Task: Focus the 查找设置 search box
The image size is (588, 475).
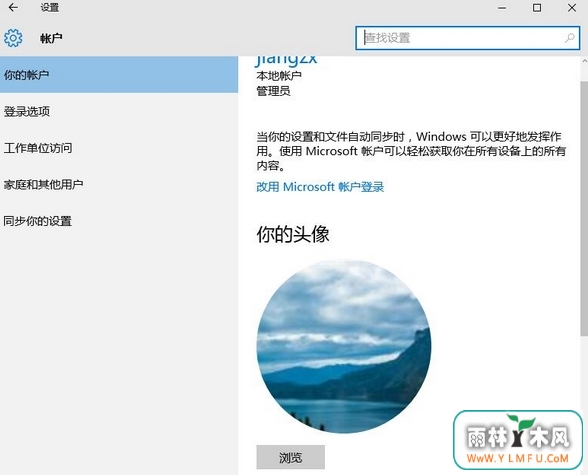Action: [468, 38]
